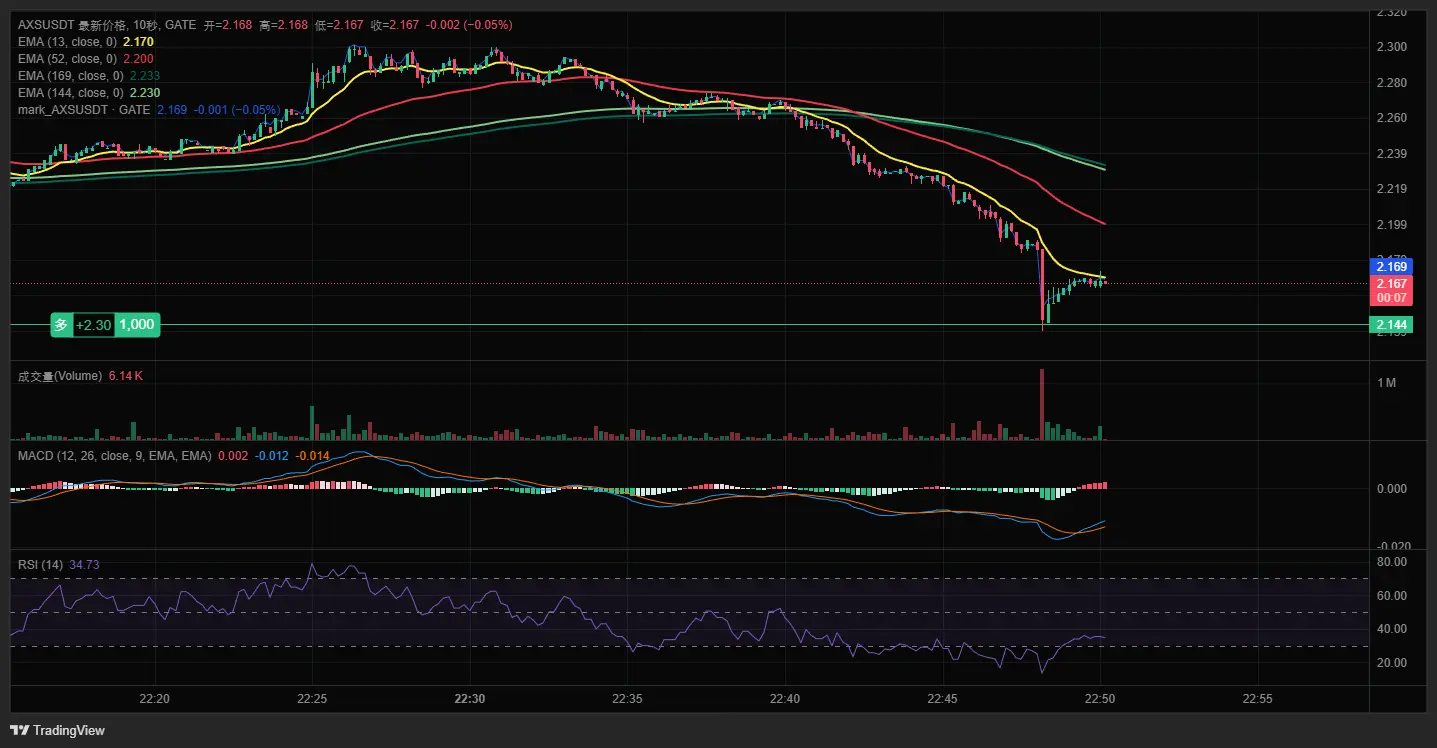Click the 80.00 label on the RSI axis
The height and width of the screenshot is (748, 1437).
coord(1392,562)
